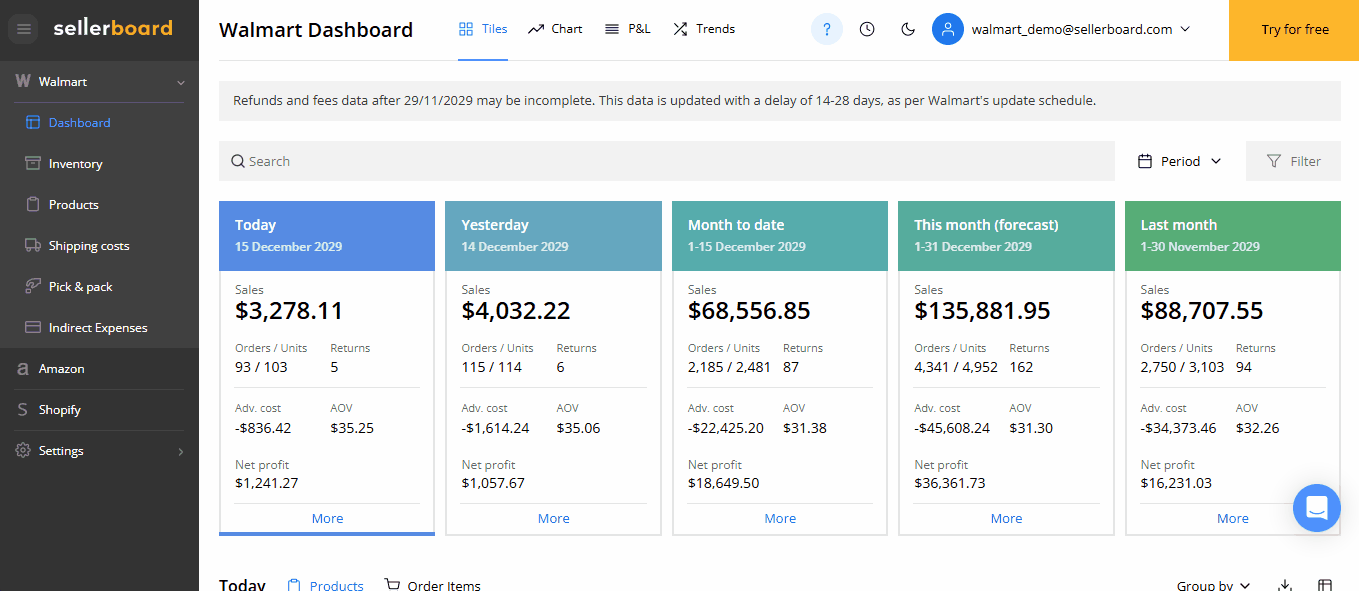Click the clock history icon
Screen dimensions: 1359x591
point(867,29)
